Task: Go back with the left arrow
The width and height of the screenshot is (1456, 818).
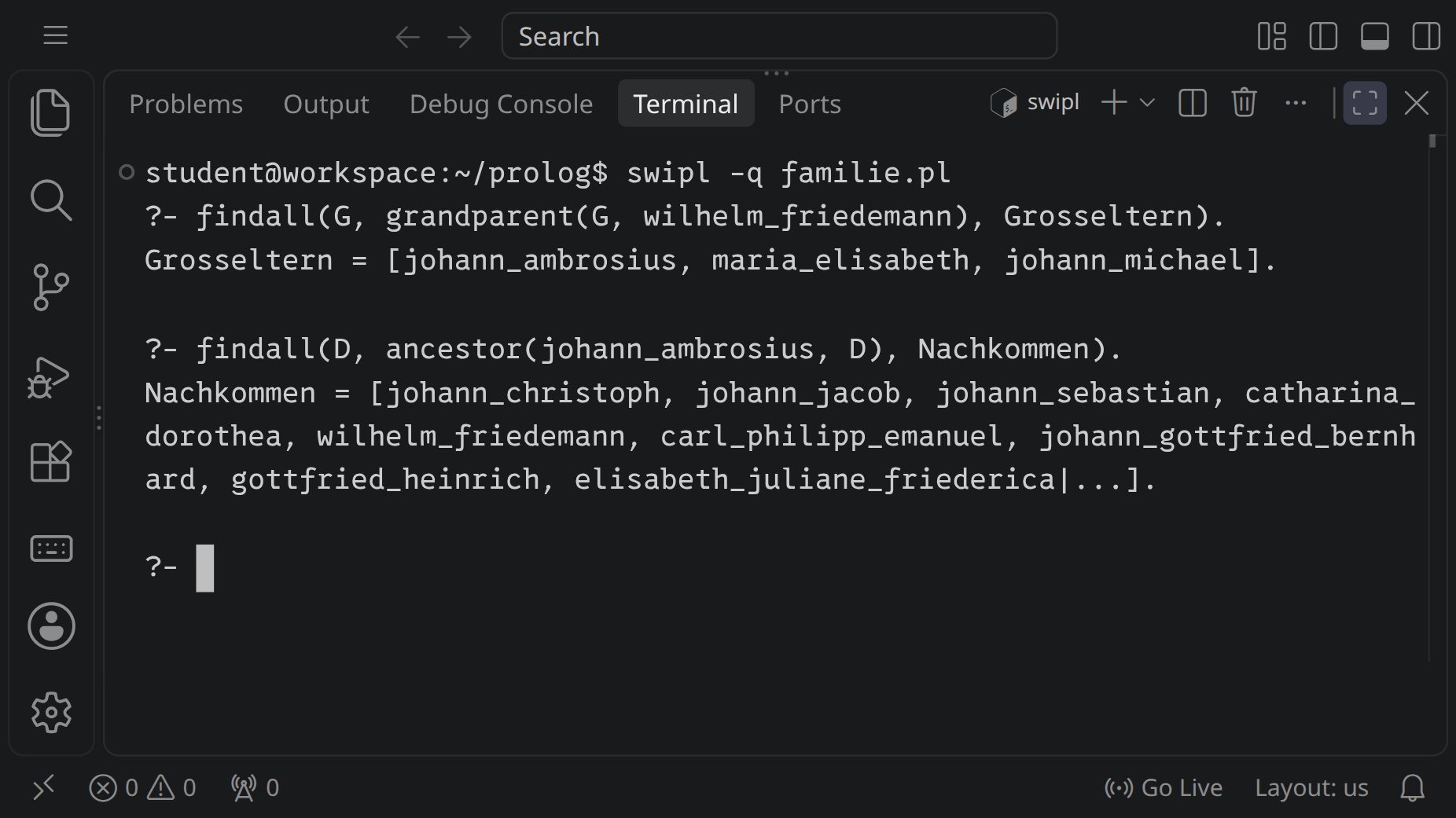Action: coord(407,37)
